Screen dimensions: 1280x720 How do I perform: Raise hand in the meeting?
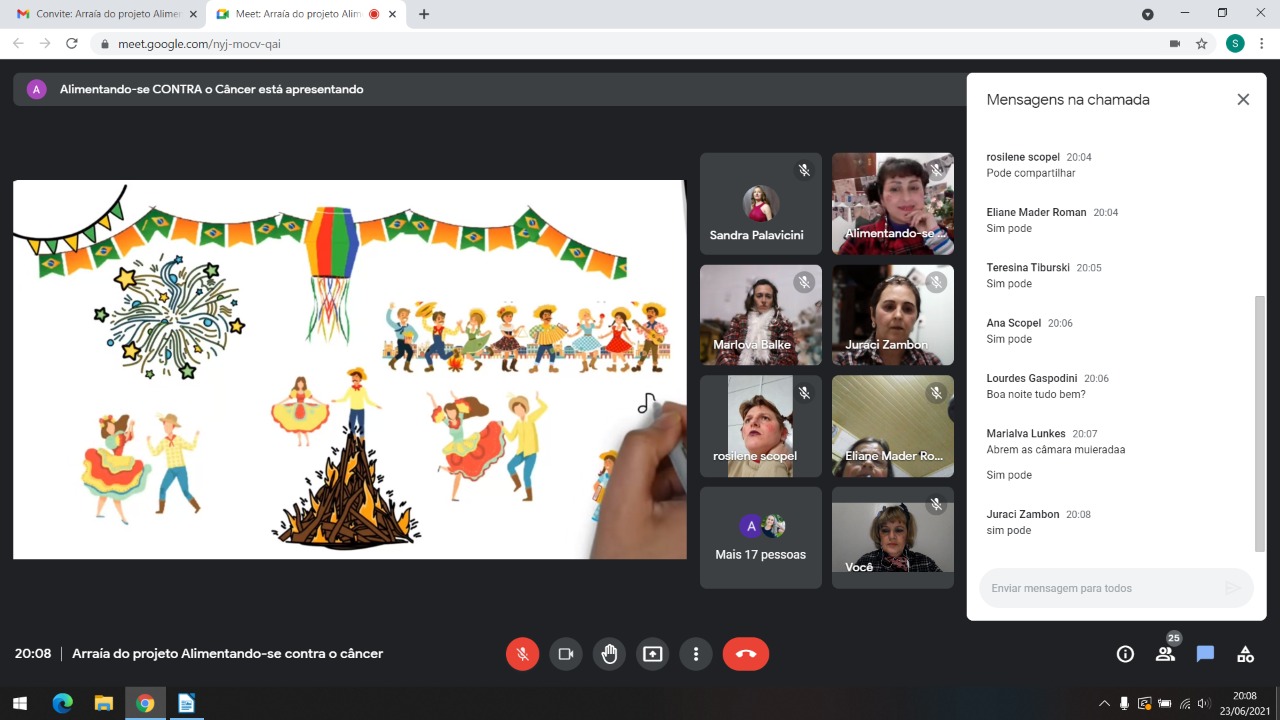click(609, 654)
